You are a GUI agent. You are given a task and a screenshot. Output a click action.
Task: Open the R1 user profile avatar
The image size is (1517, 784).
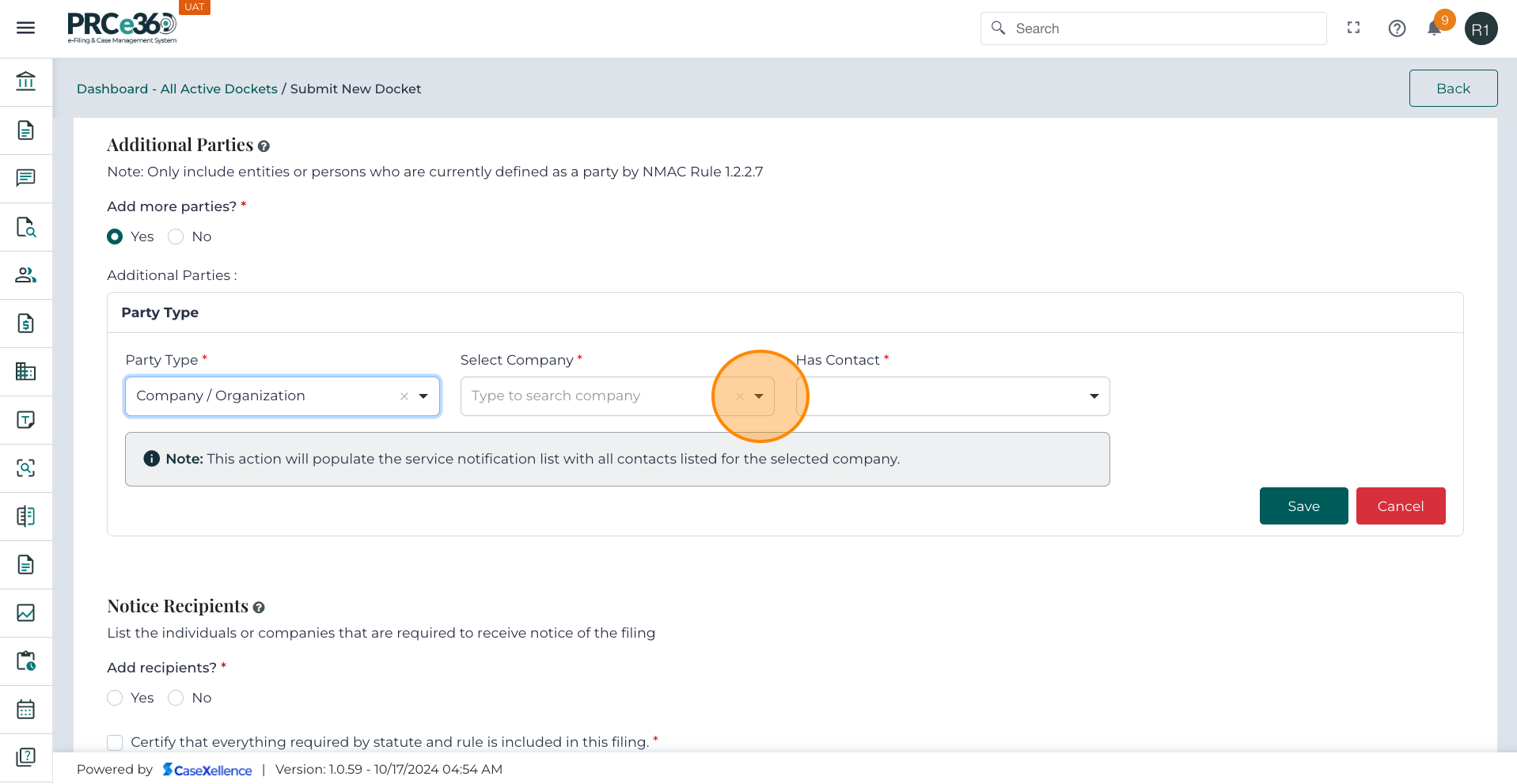pyautogui.click(x=1480, y=29)
